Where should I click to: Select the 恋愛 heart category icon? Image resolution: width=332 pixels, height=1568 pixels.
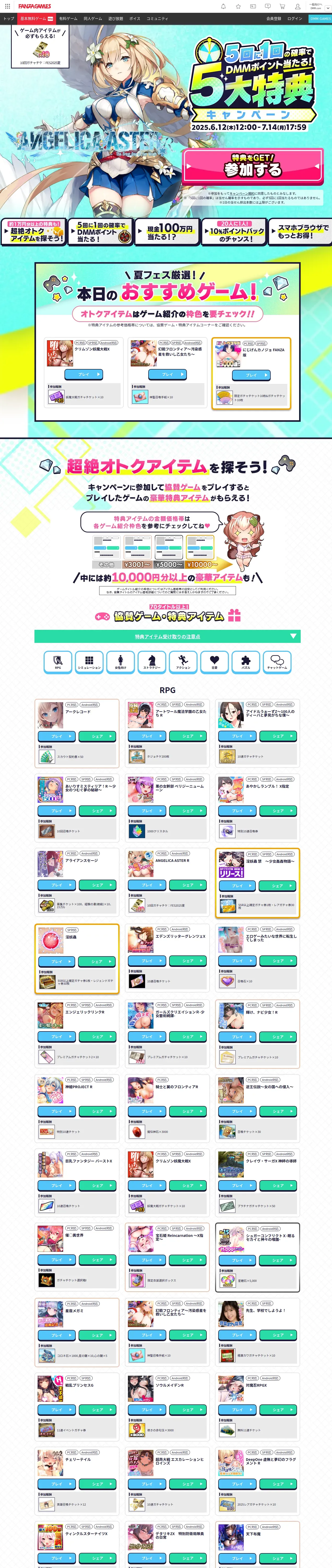coord(215,662)
